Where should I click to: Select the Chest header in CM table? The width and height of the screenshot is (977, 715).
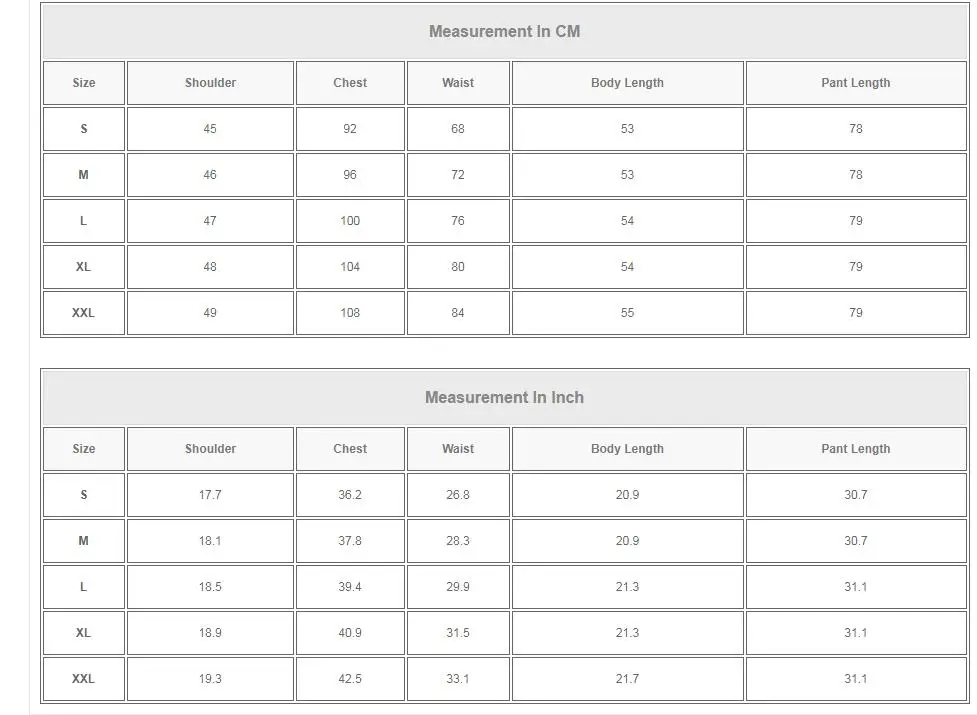[x=350, y=83]
